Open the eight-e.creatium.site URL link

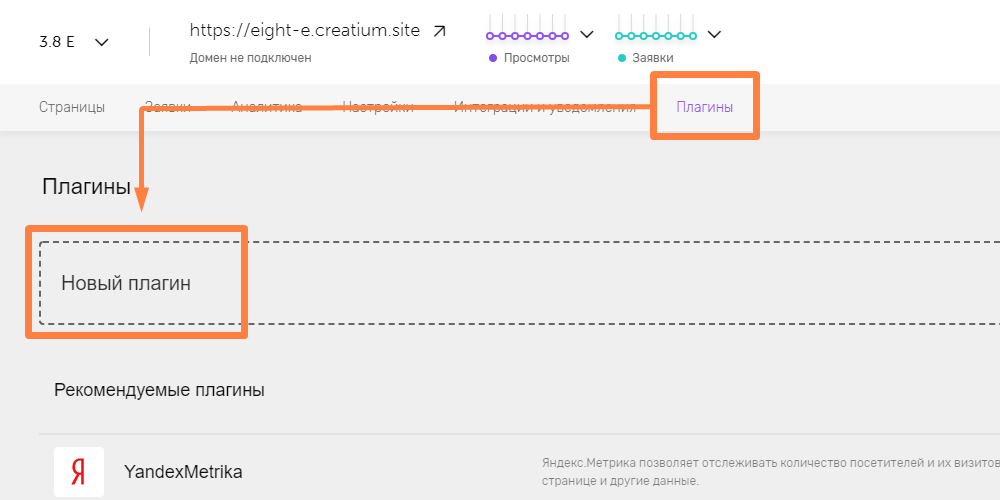click(x=305, y=31)
